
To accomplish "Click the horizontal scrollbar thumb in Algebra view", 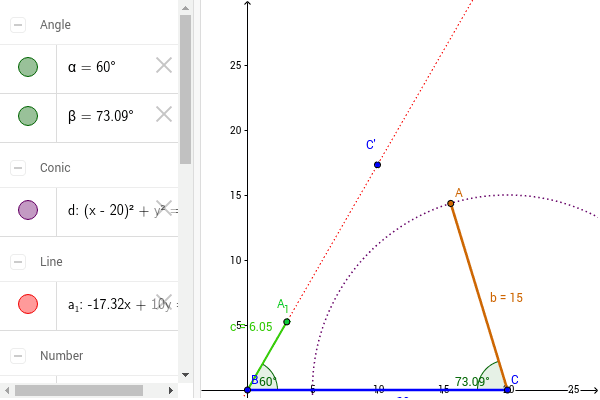I will pos(79,390).
